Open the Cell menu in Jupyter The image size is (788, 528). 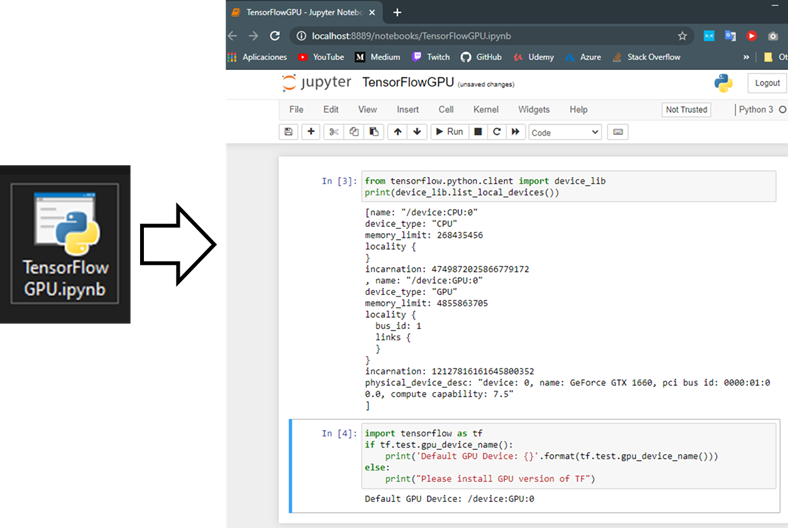446,110
